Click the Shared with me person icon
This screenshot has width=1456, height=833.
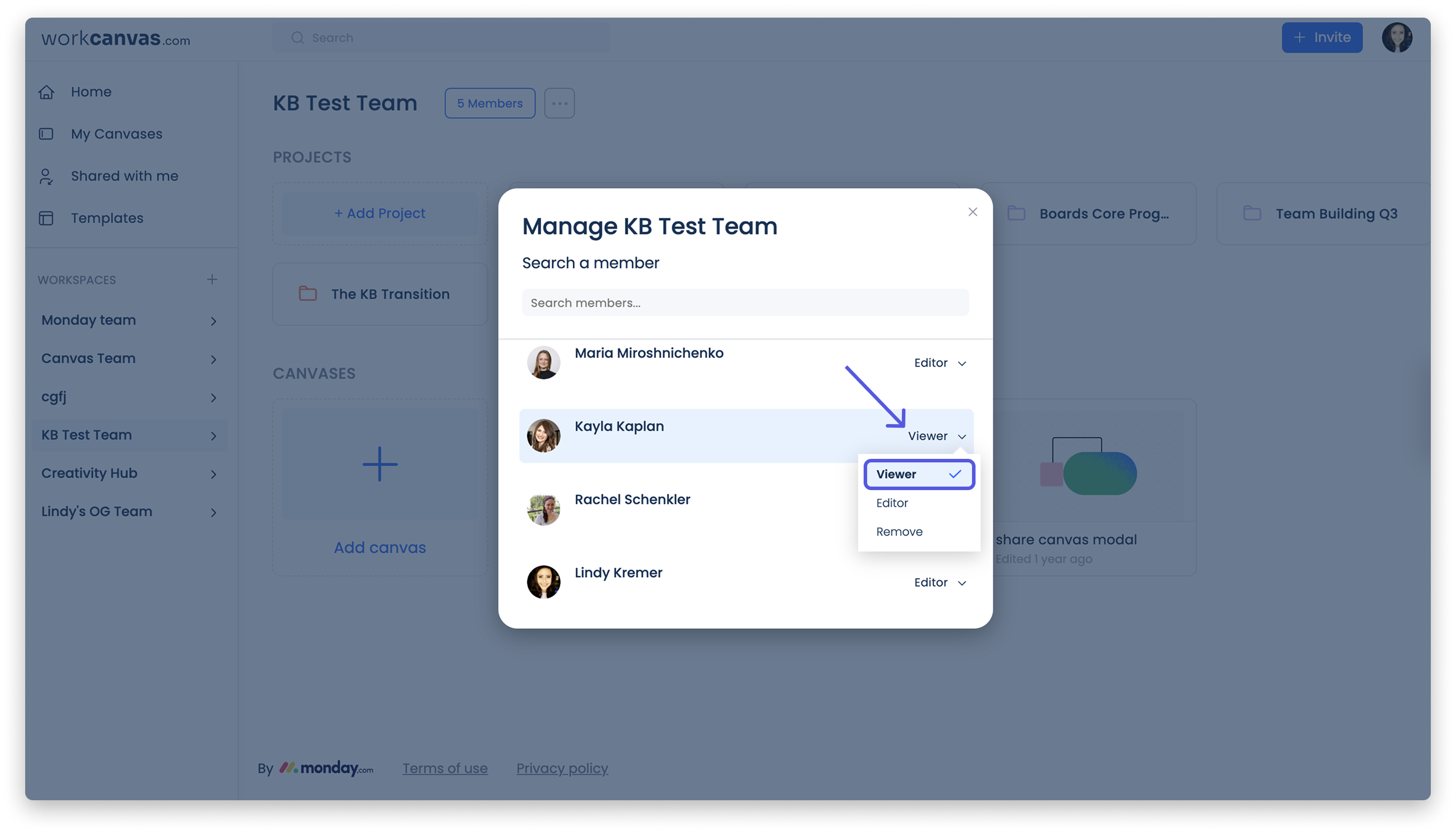[46, 176]
